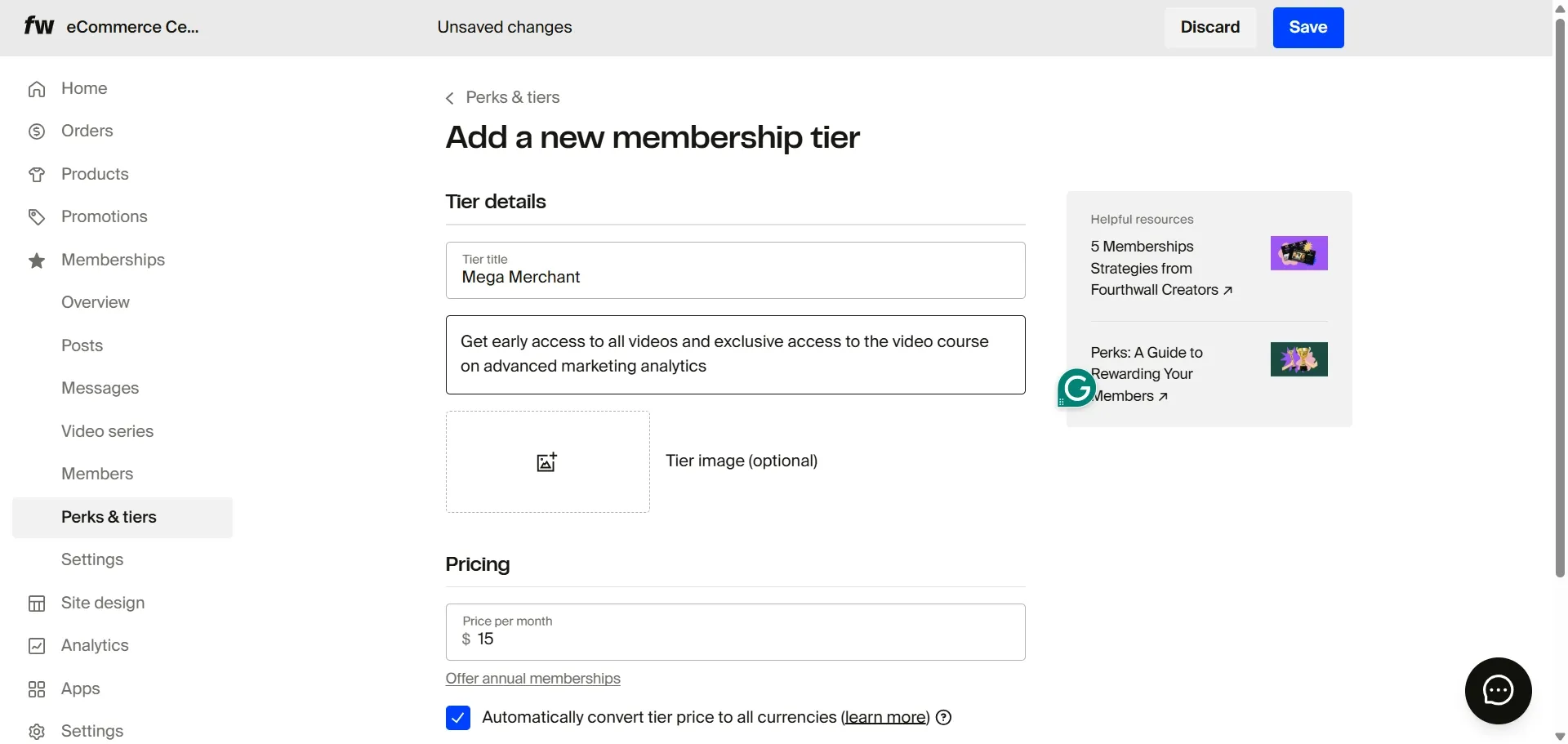Select Posts in Memberships menu
Screen dimensions: 1568x744
pyautogui.click(x=82, y=345)
